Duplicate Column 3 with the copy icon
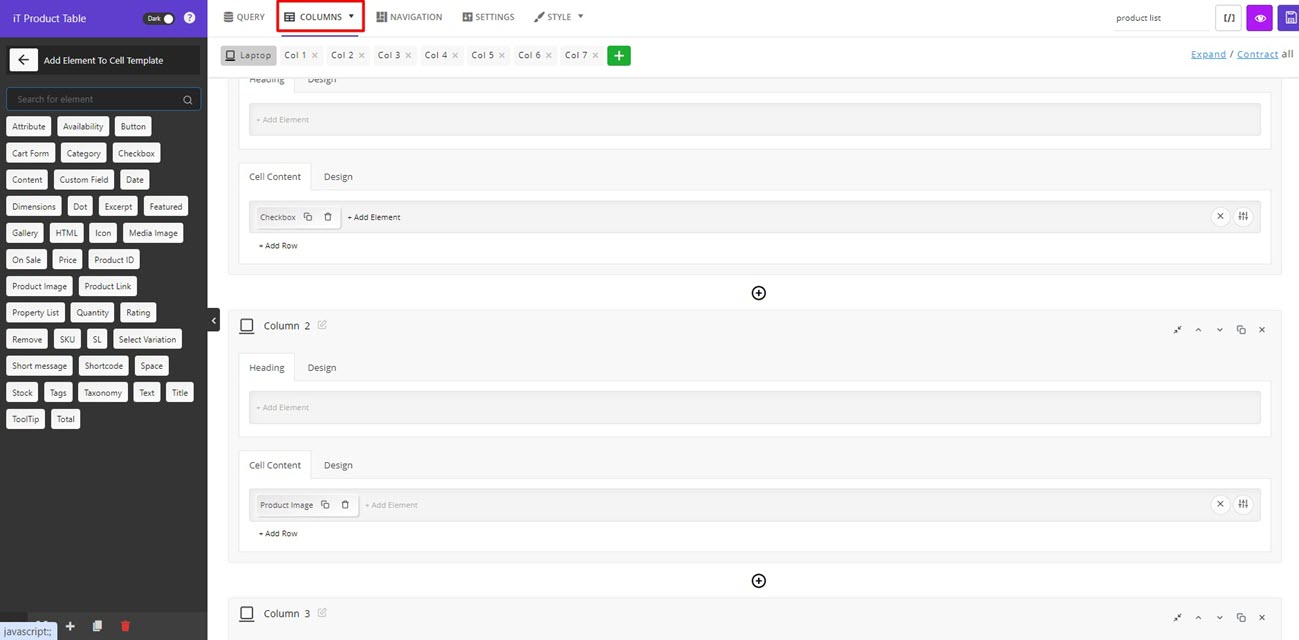1299x640 pixels. (x=1241, y=618)
